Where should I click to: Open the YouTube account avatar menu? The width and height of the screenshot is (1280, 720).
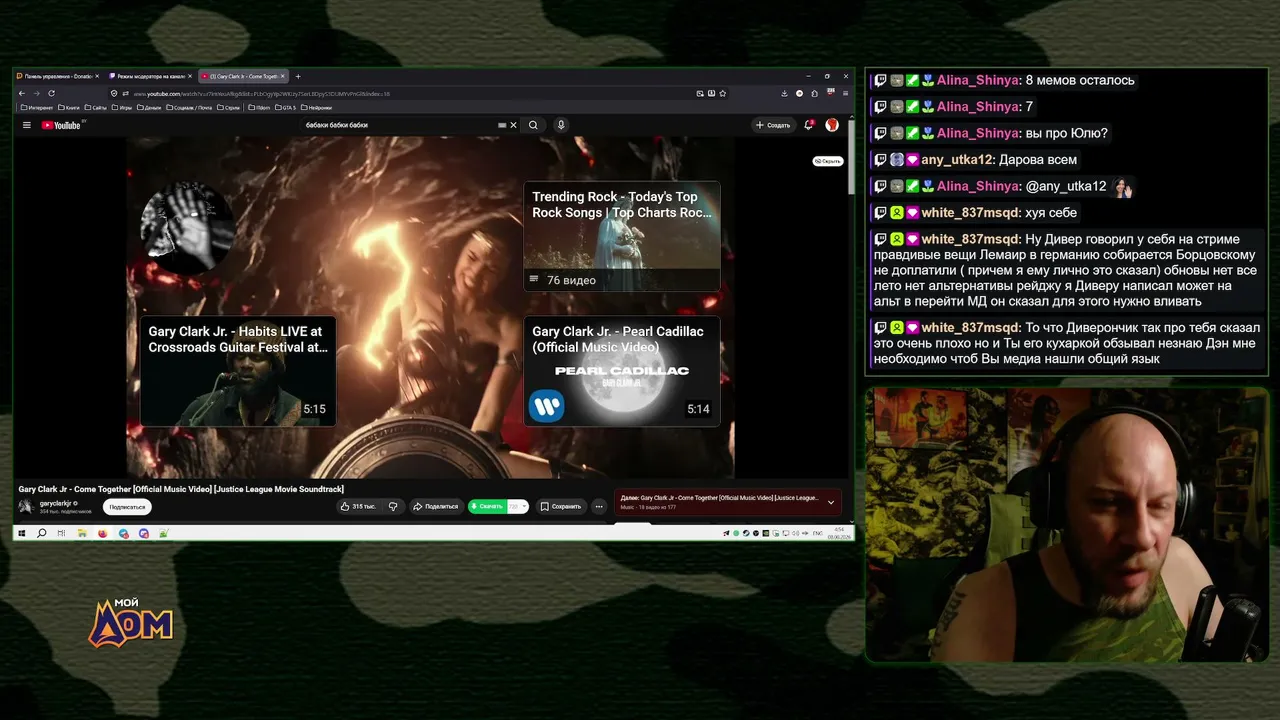click(x=832, y=125)
